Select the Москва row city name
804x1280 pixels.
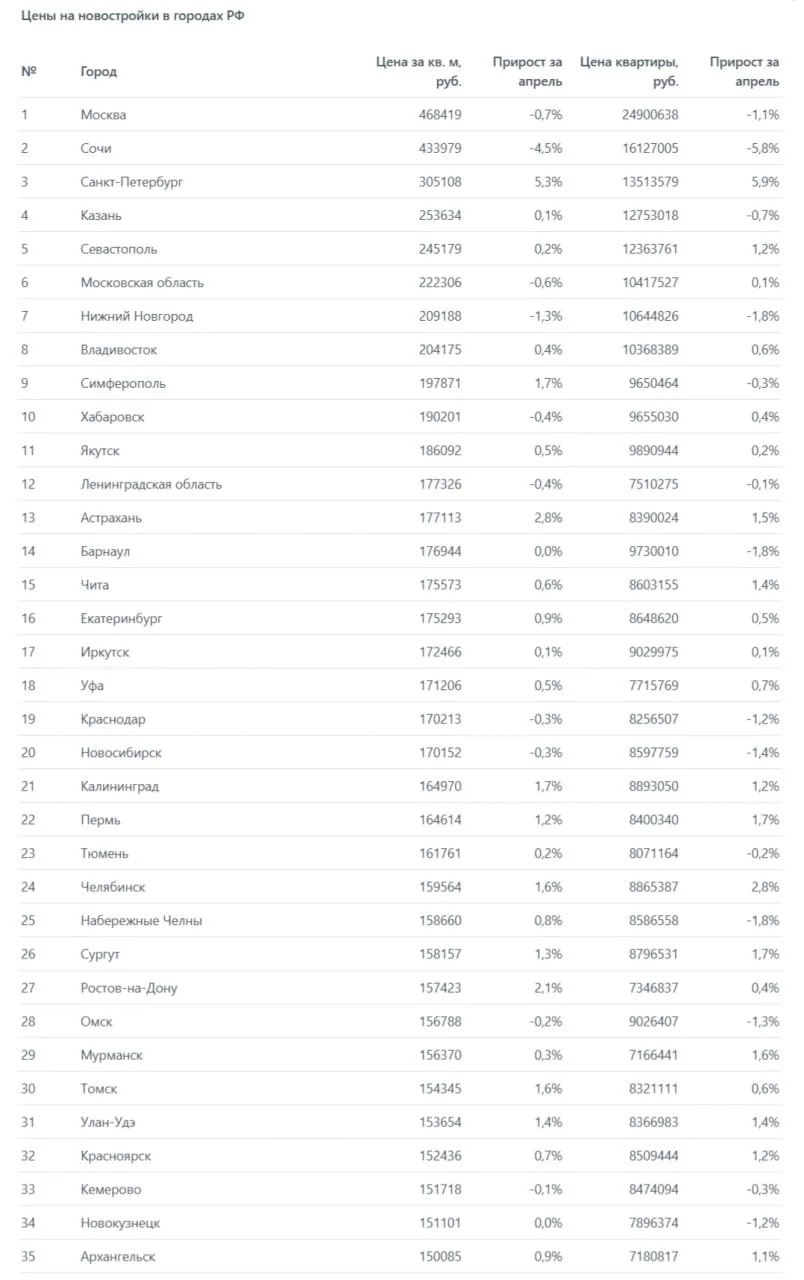click(103, 115)
